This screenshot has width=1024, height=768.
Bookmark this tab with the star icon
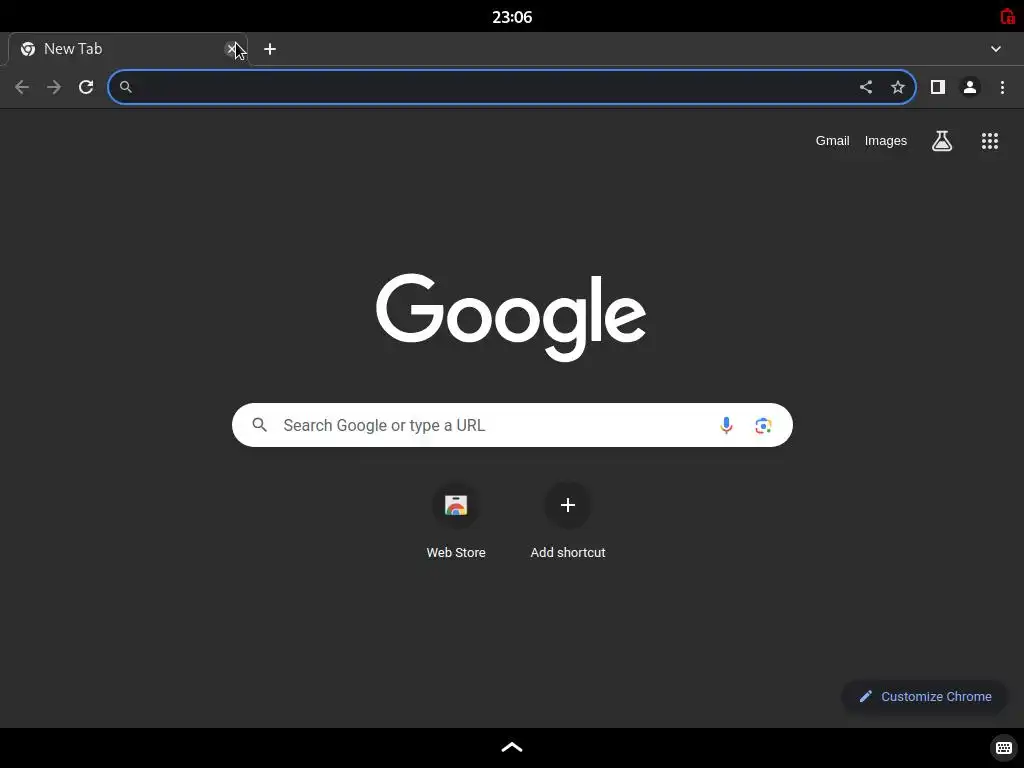(x=898, y=87)
